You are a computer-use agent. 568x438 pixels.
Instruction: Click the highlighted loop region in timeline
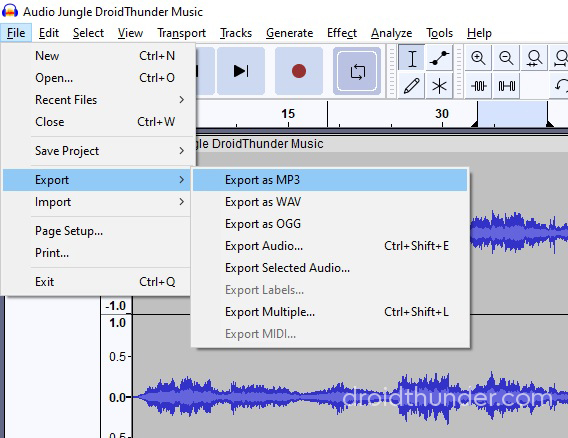512,114
